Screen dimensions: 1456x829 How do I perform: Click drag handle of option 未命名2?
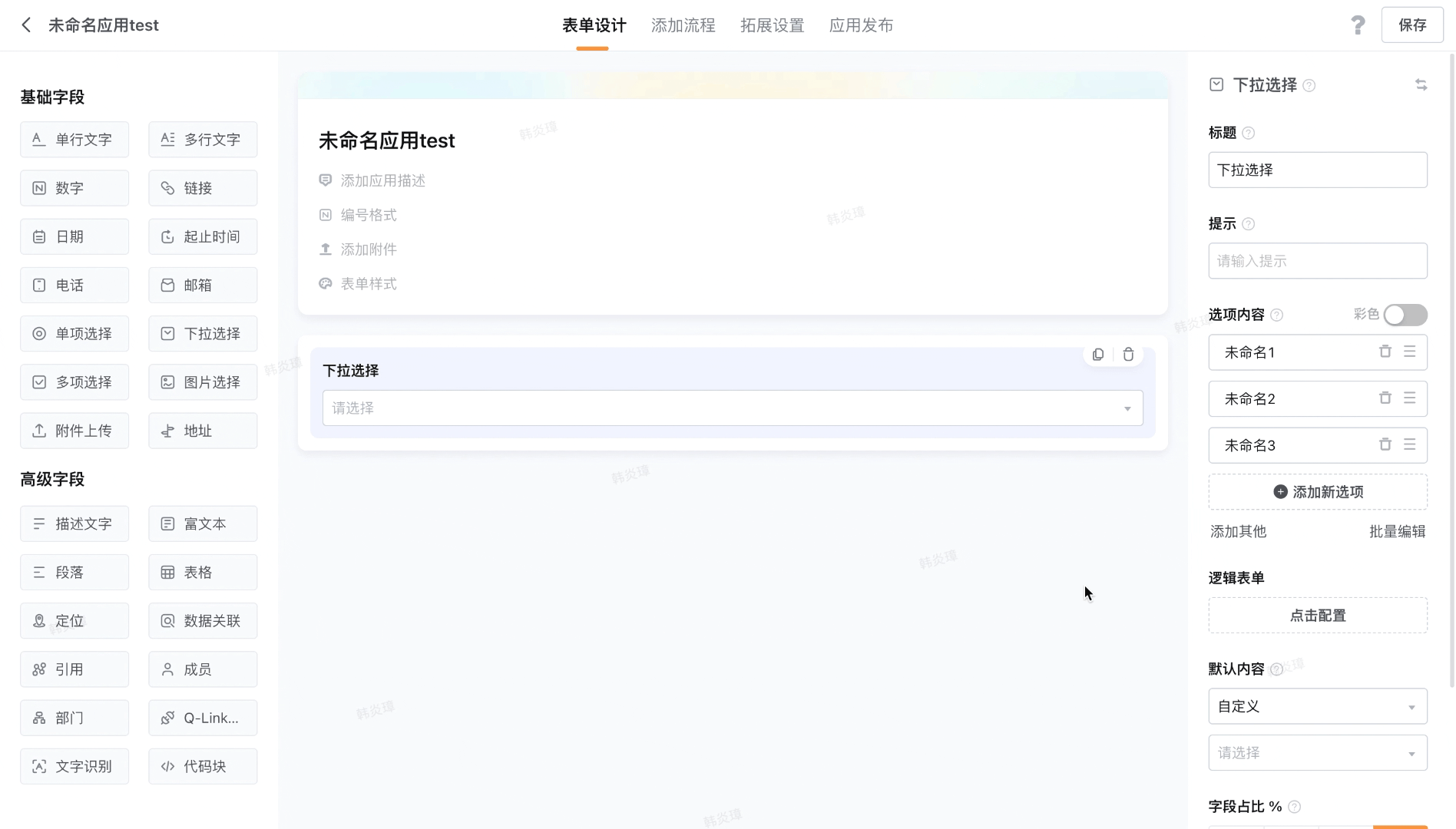(1410, 398)
